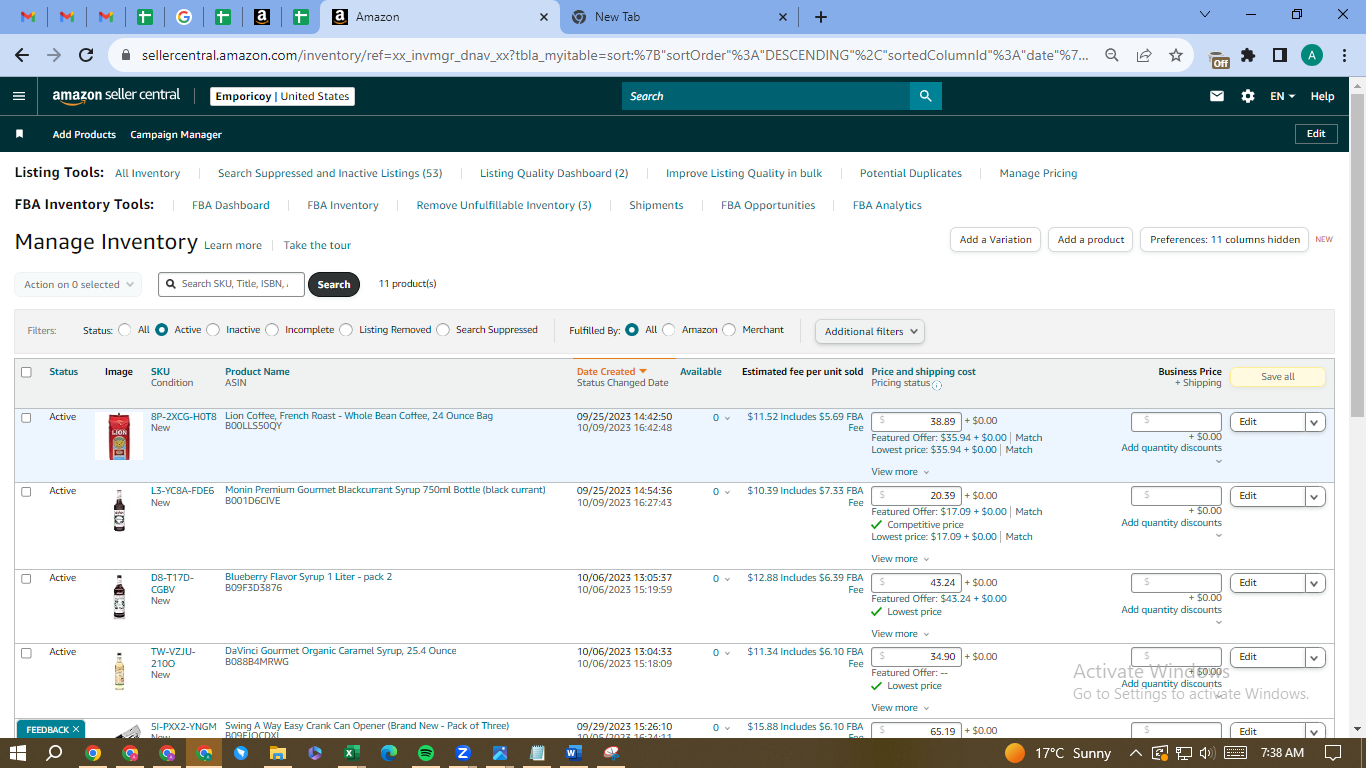Viewport: 1366px width, 768px height.
Task: Open the FBA Dashboard tool link
Action: pos(231,205)
